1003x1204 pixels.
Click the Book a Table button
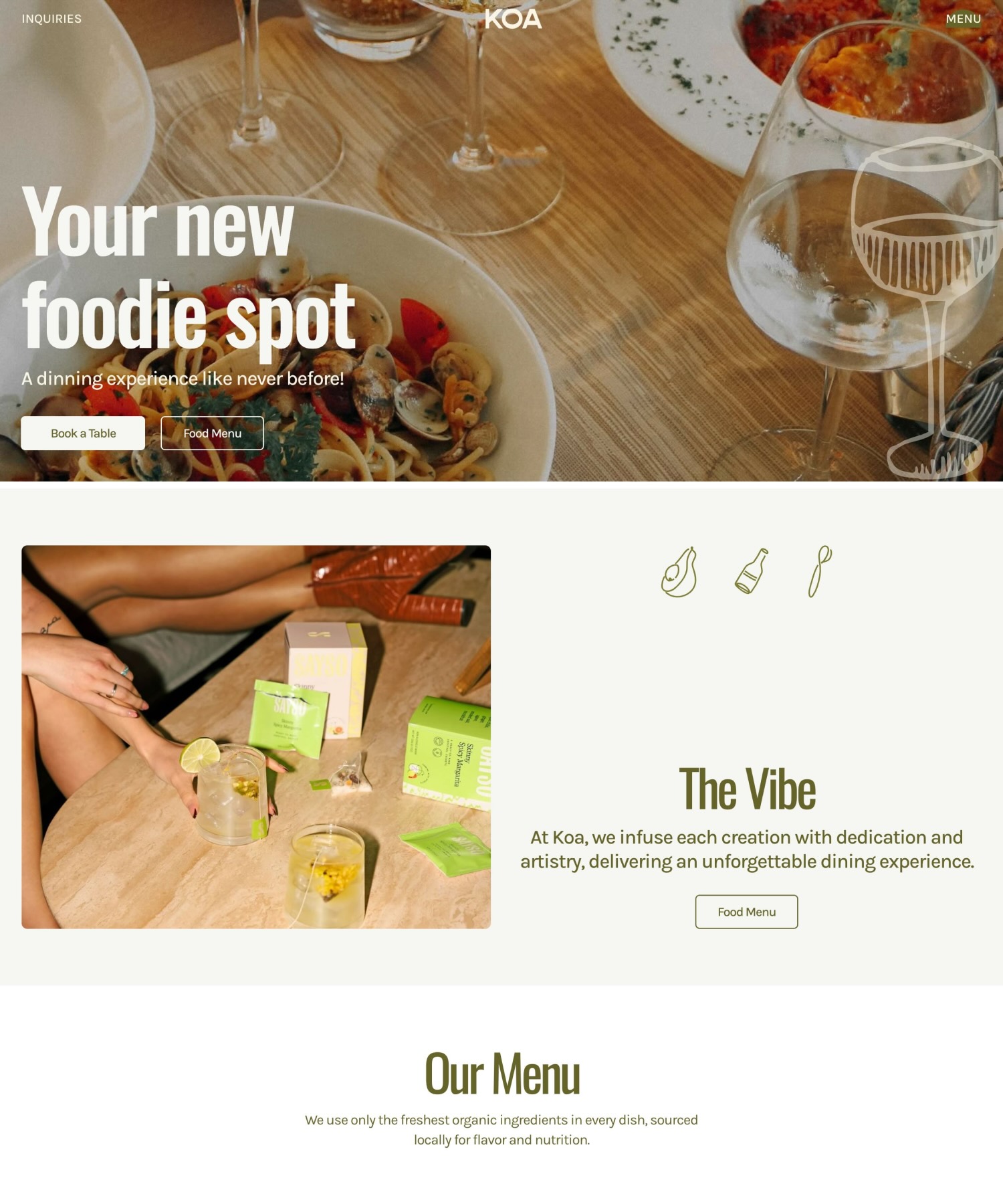83,433
